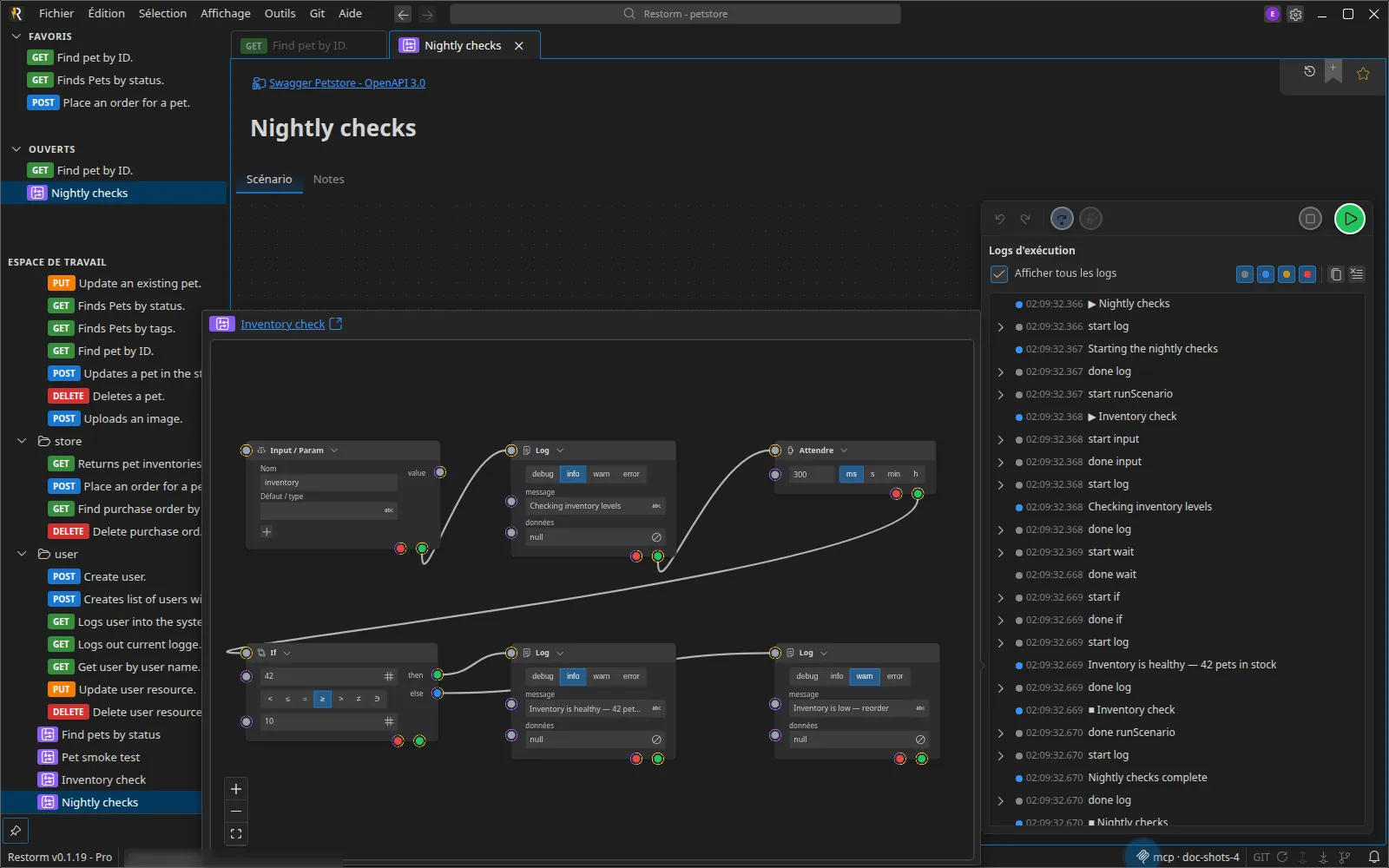Open Inventory check in external view
The height and width of the screenshot is (868, 1389).
click(336, 324)
